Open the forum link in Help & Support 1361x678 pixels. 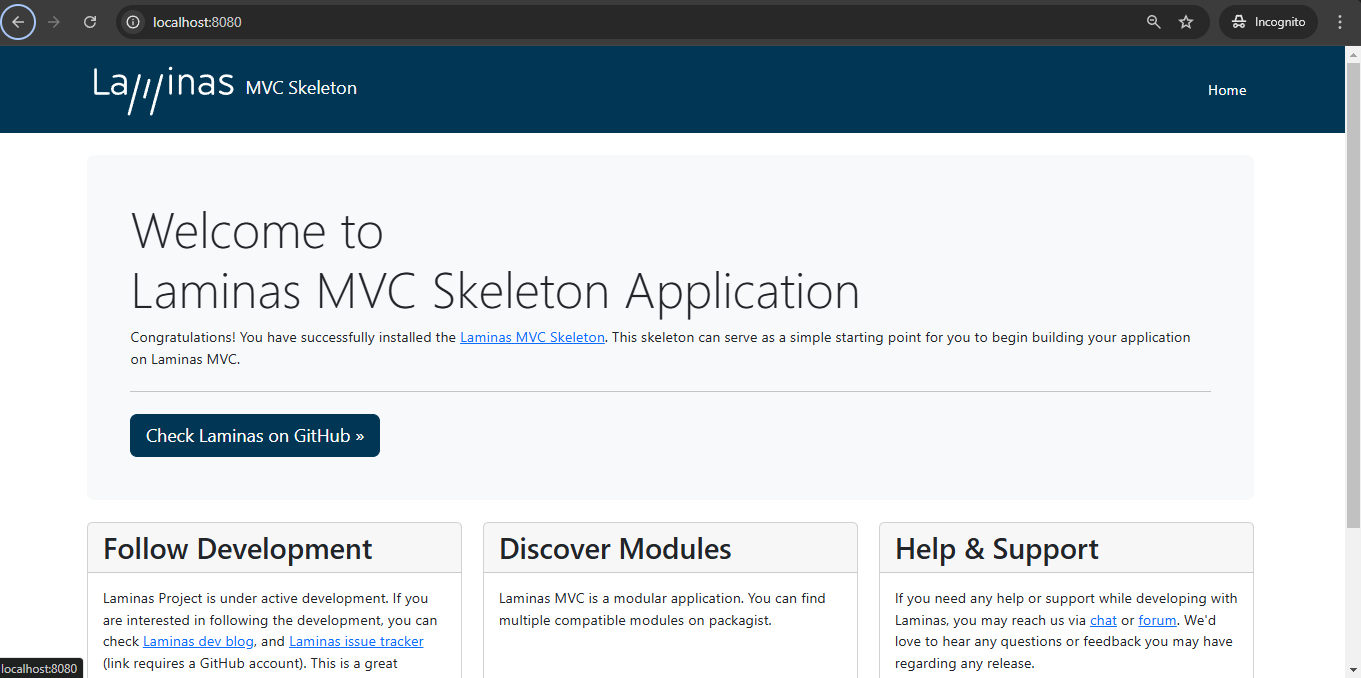point(1157,620)
